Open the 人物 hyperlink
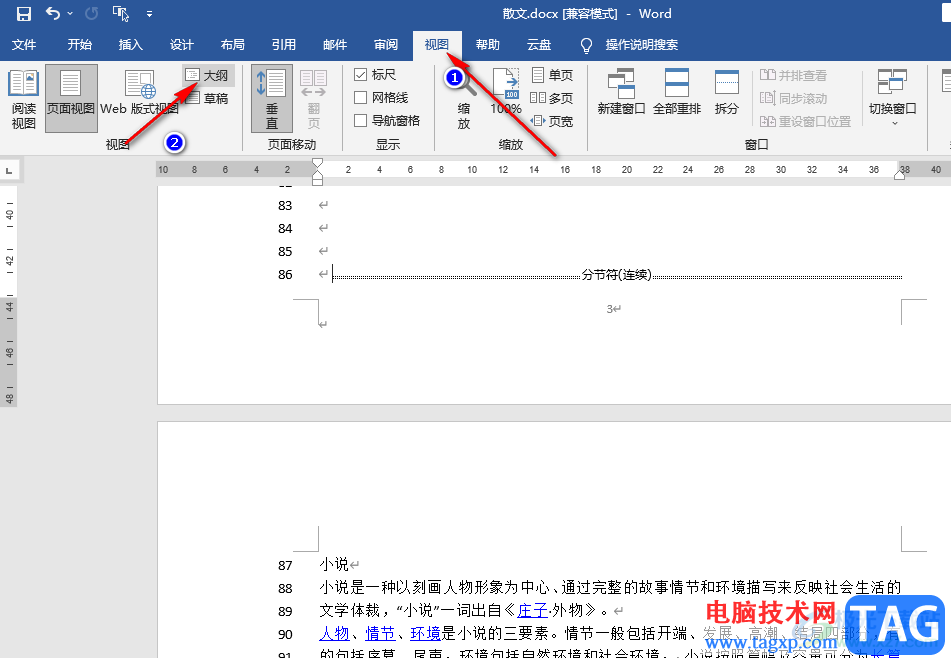 pos(334,634)
